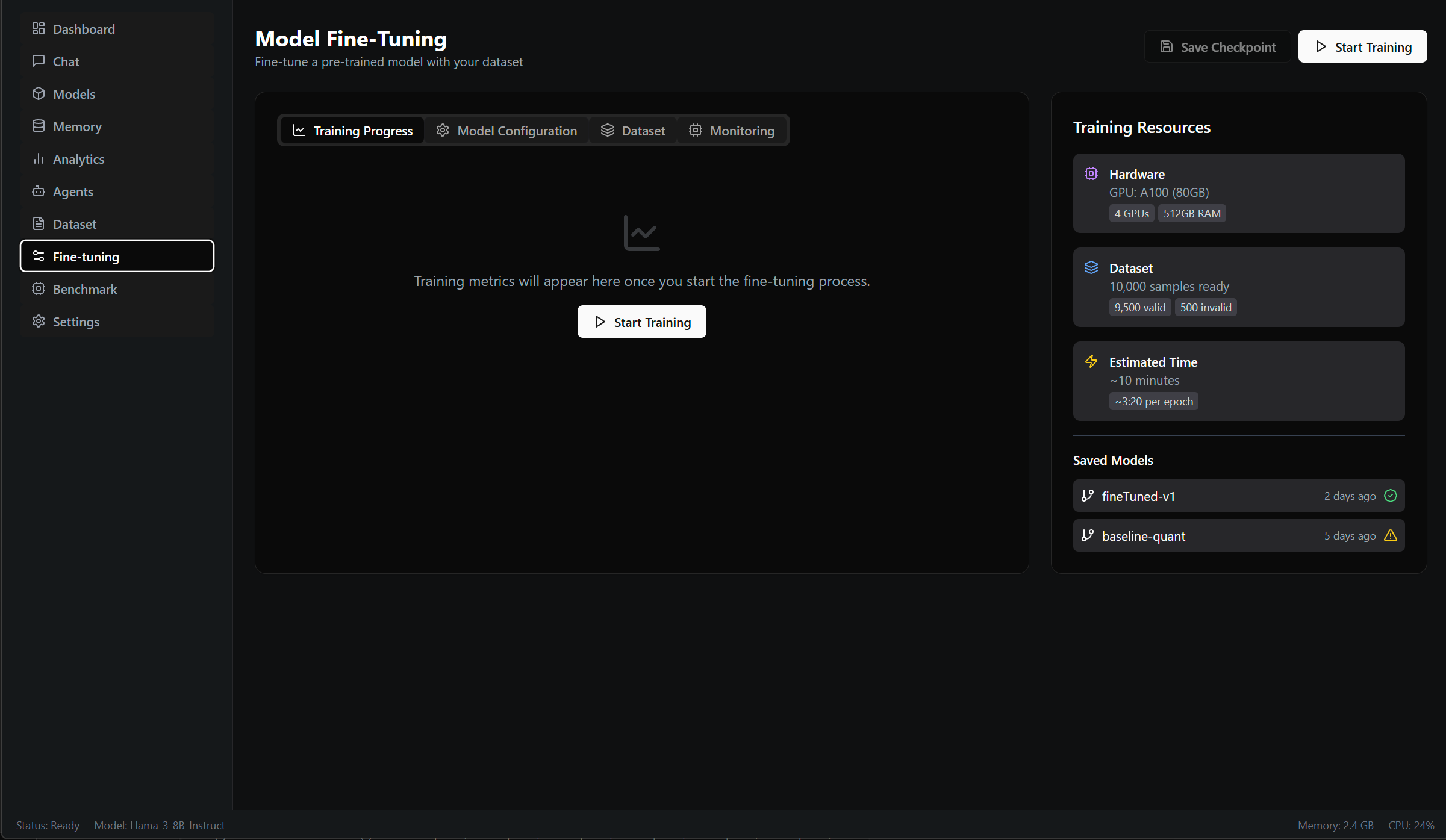Click the header Start Training button
Viewport: 1446px width, 840px height.
(1362, 47)
